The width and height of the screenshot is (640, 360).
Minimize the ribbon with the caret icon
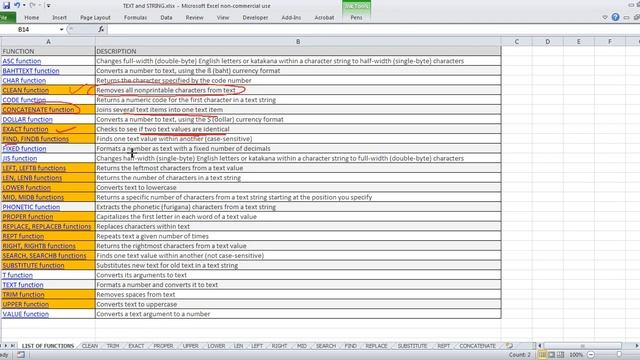tap(605, 18)
